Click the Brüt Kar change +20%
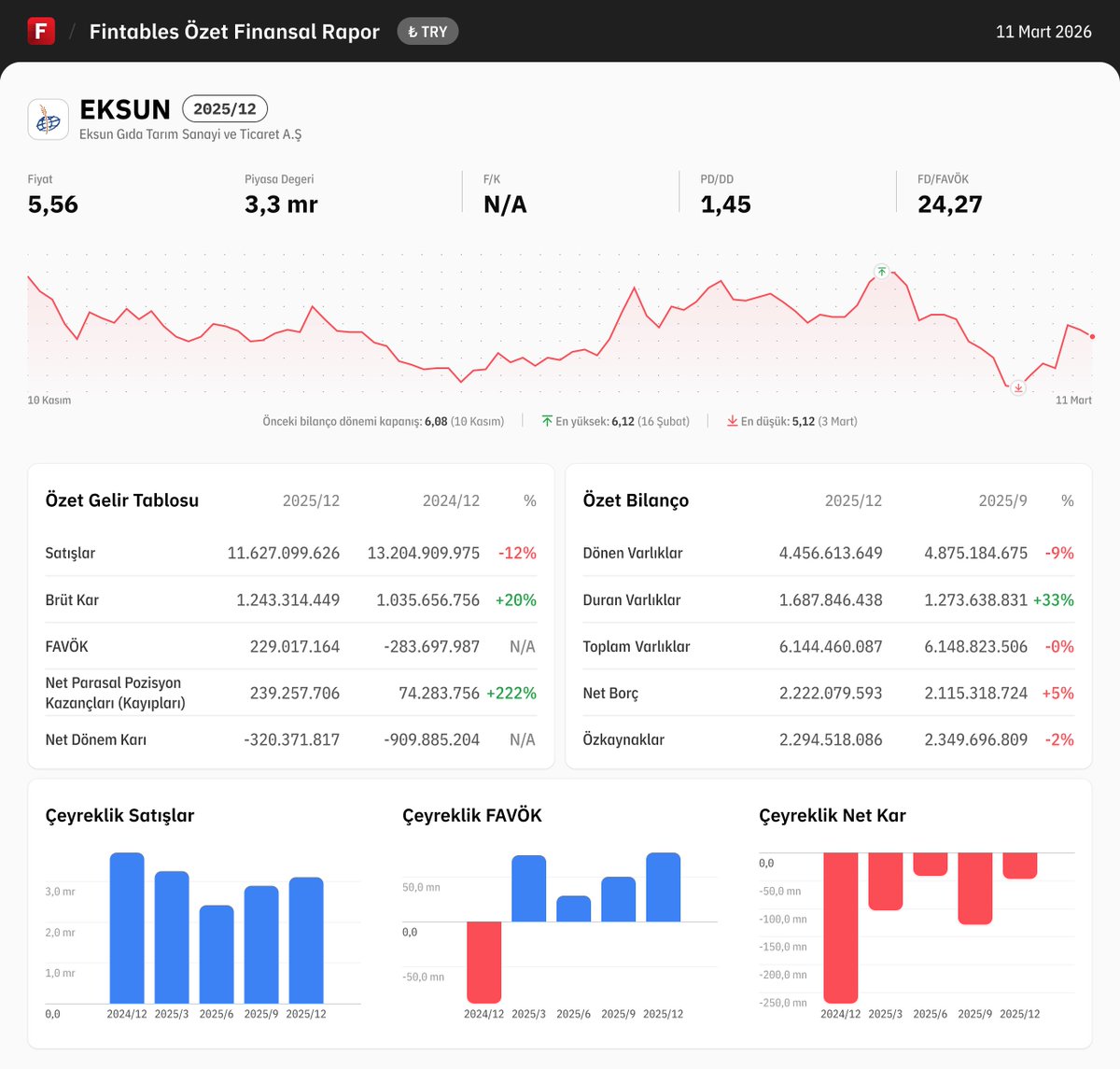Viewport: 1120px width, 1069px height. tap(516, 599)
